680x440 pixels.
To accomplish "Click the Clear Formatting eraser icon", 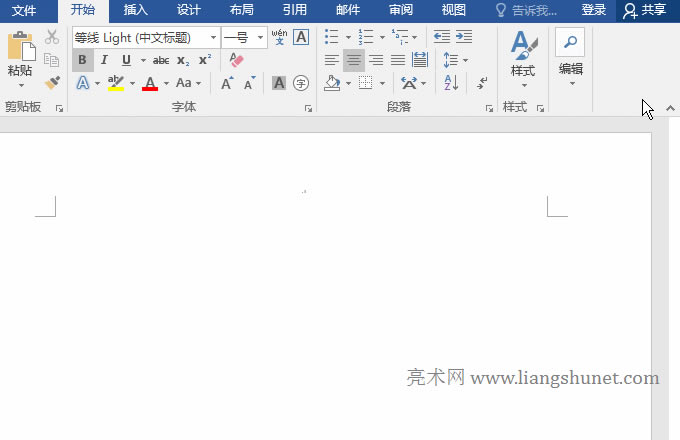I will pos(236,60).
